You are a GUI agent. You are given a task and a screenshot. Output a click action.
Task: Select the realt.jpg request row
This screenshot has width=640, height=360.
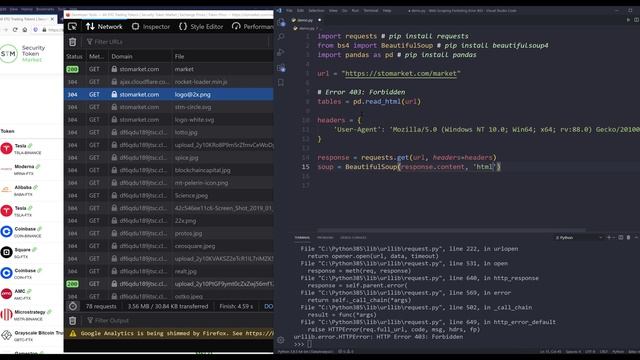(169, 271)
